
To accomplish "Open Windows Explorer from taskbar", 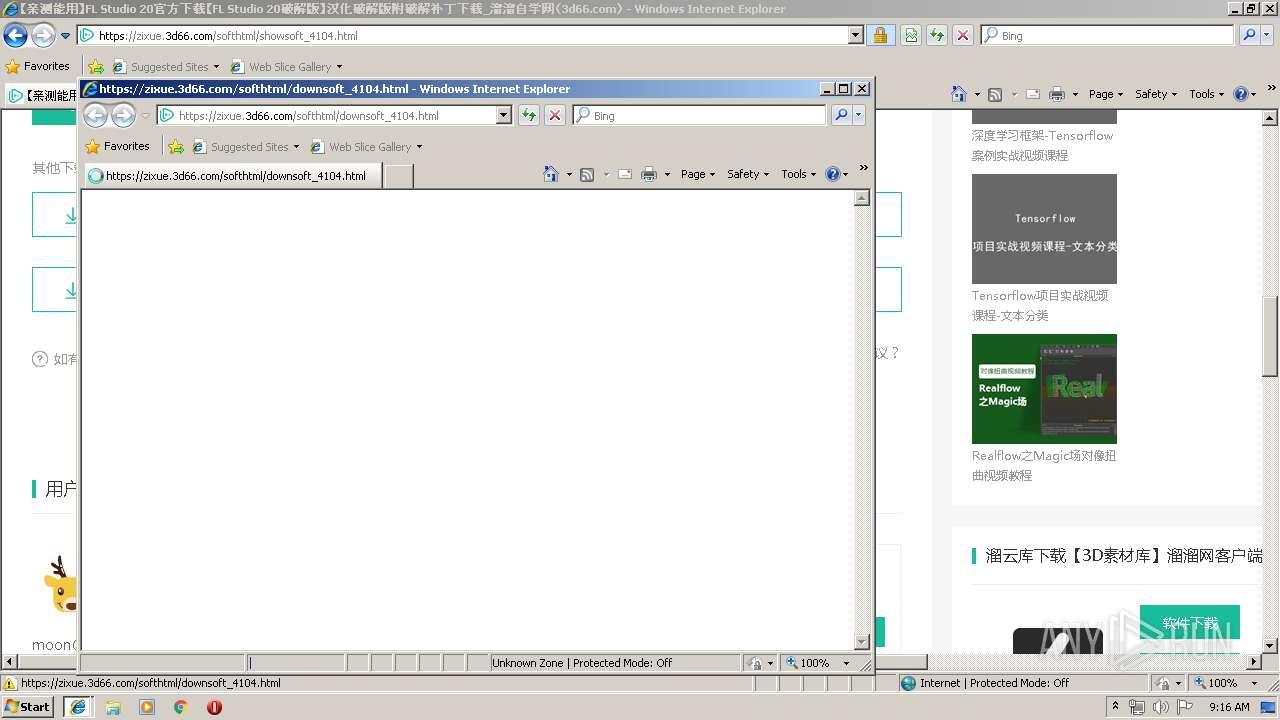I will coord(113,707).
